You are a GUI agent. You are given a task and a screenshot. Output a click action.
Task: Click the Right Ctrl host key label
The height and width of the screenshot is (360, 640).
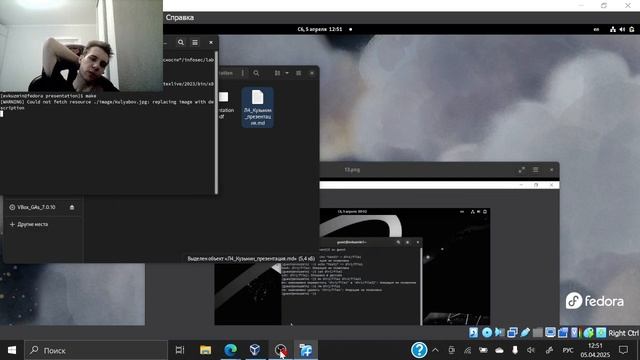click(x=623, y=333)
